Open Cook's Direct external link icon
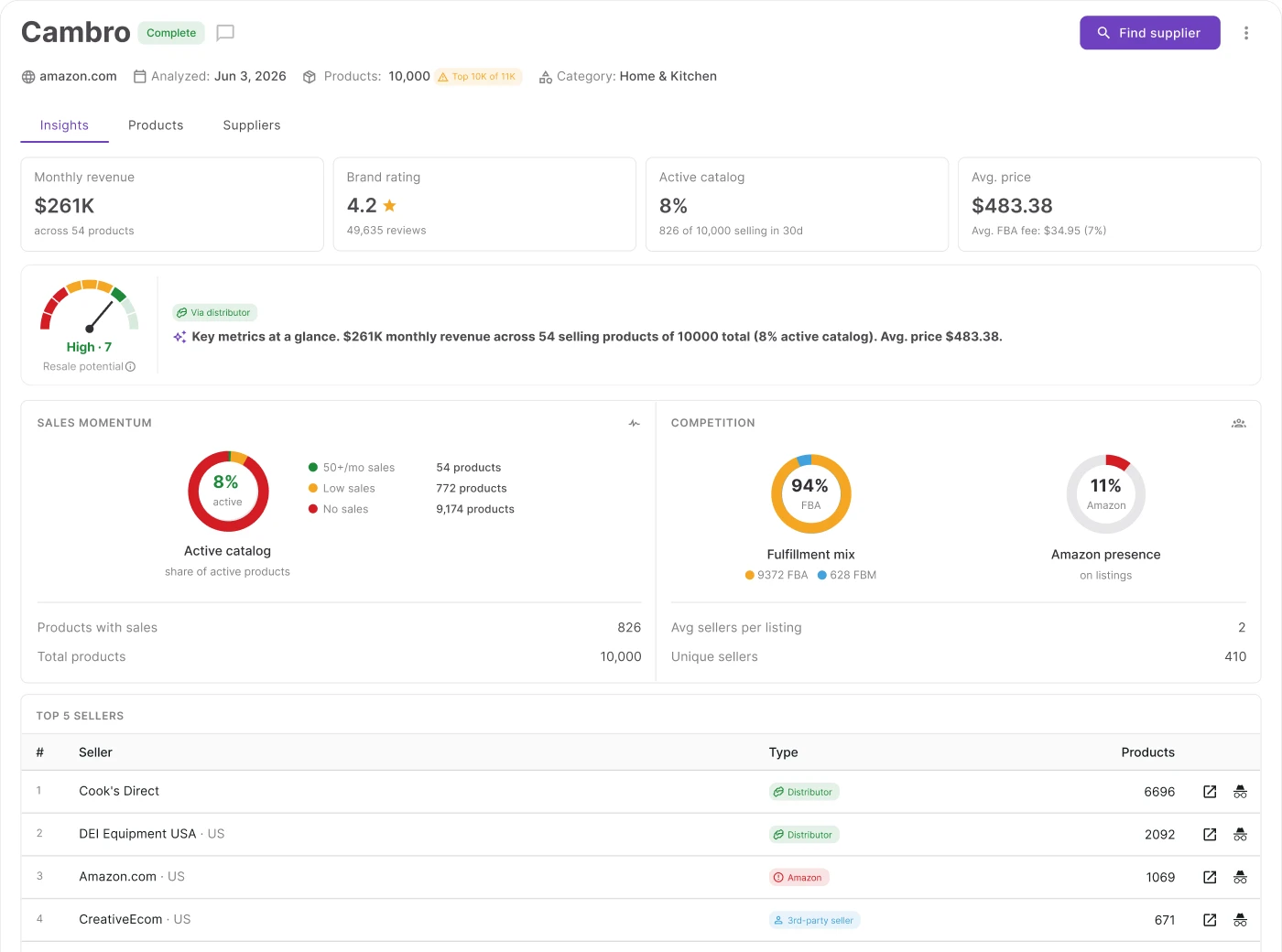Screen dimensions: 1282x952 pos(1210,792)
